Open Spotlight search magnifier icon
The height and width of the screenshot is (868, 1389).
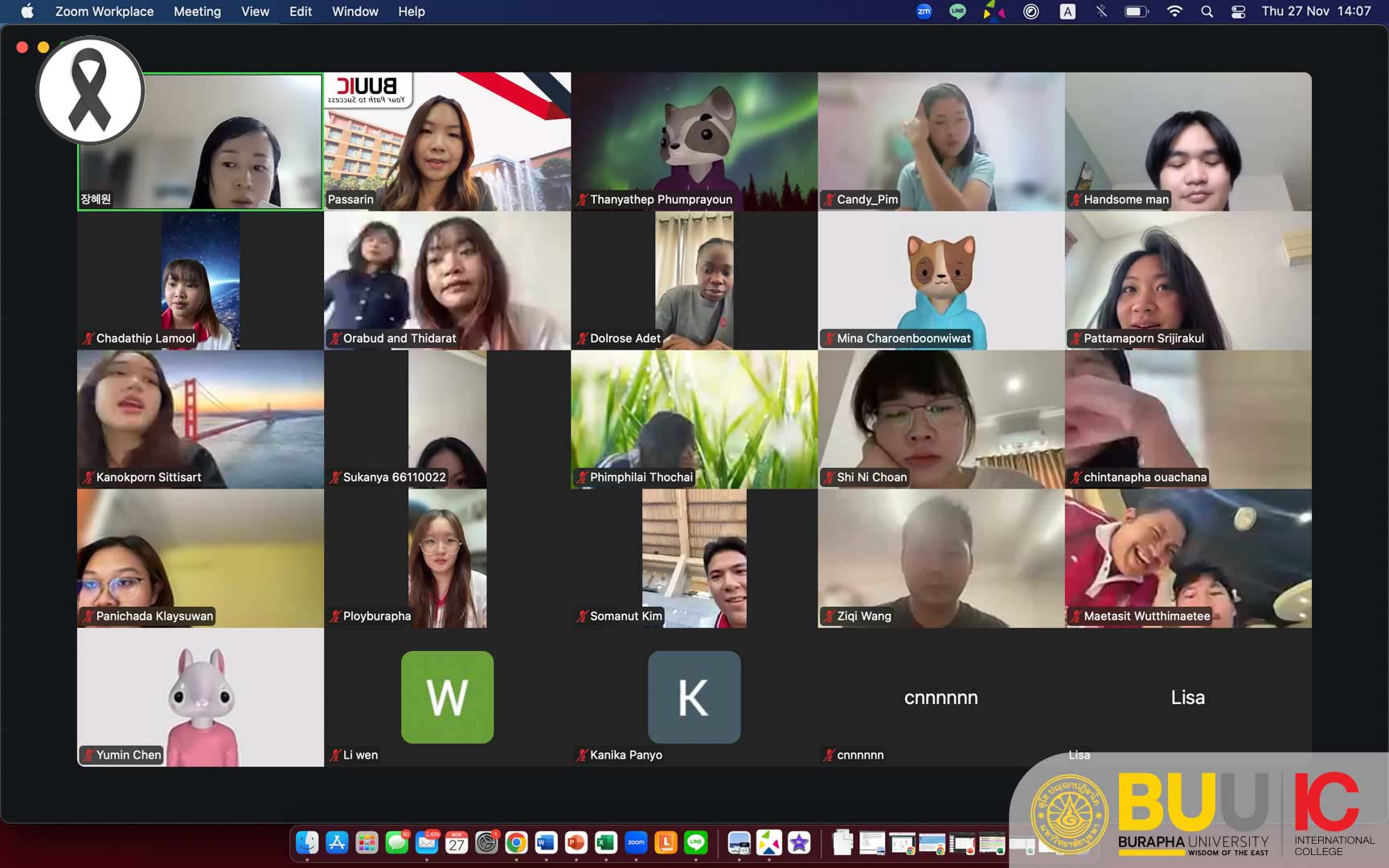click(x=1207, y=11)
